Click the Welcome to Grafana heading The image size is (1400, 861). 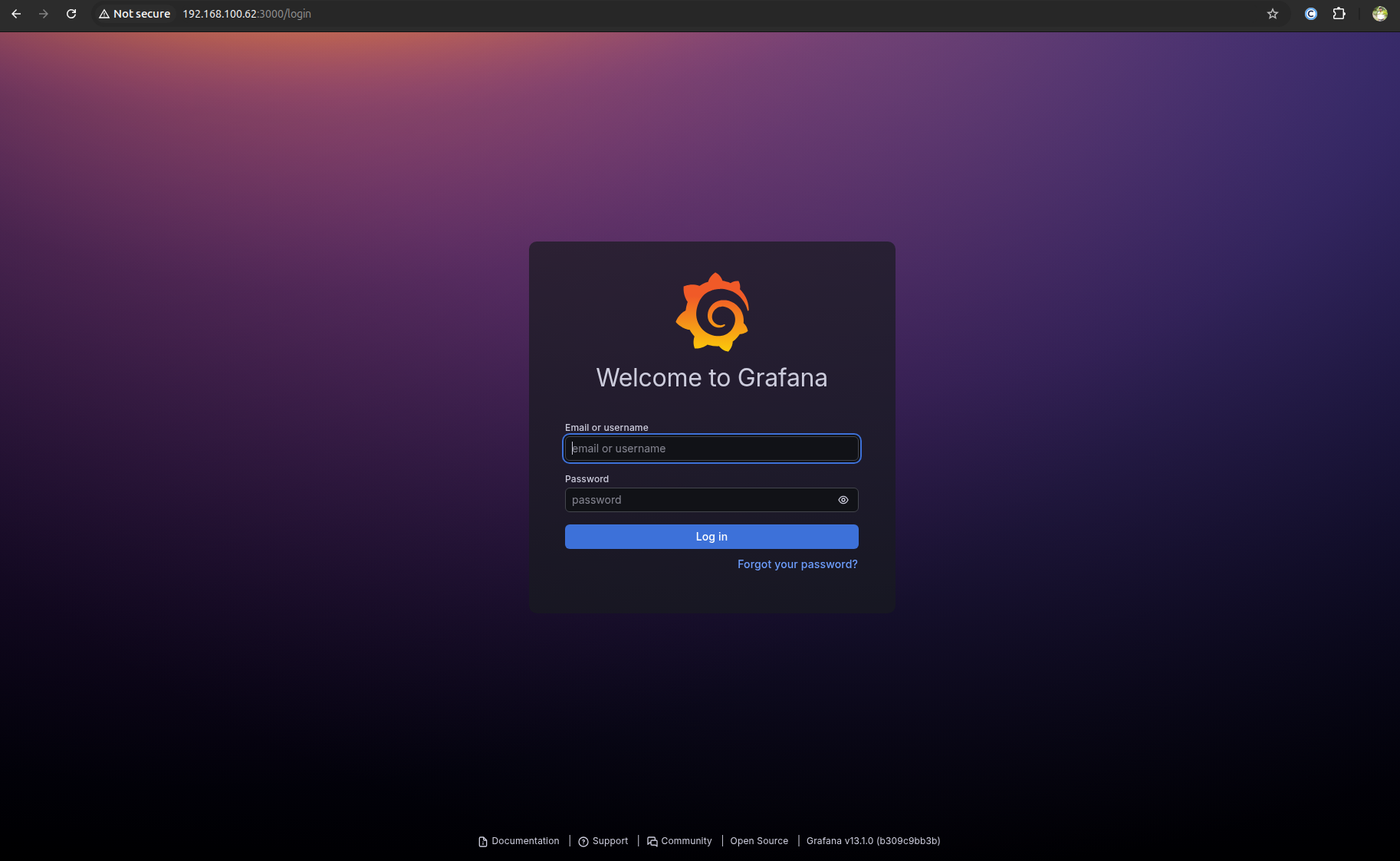(712, 377)
